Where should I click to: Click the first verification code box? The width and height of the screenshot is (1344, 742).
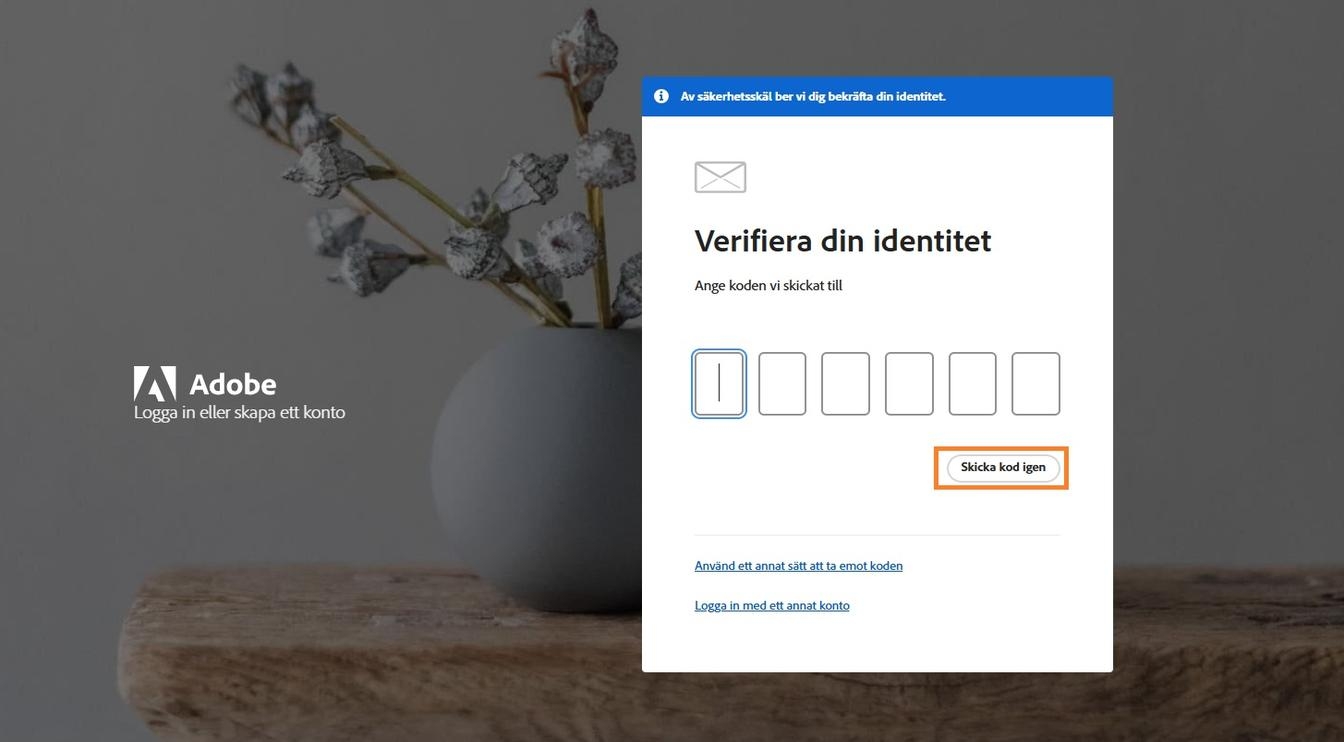[x=719, y=383]
